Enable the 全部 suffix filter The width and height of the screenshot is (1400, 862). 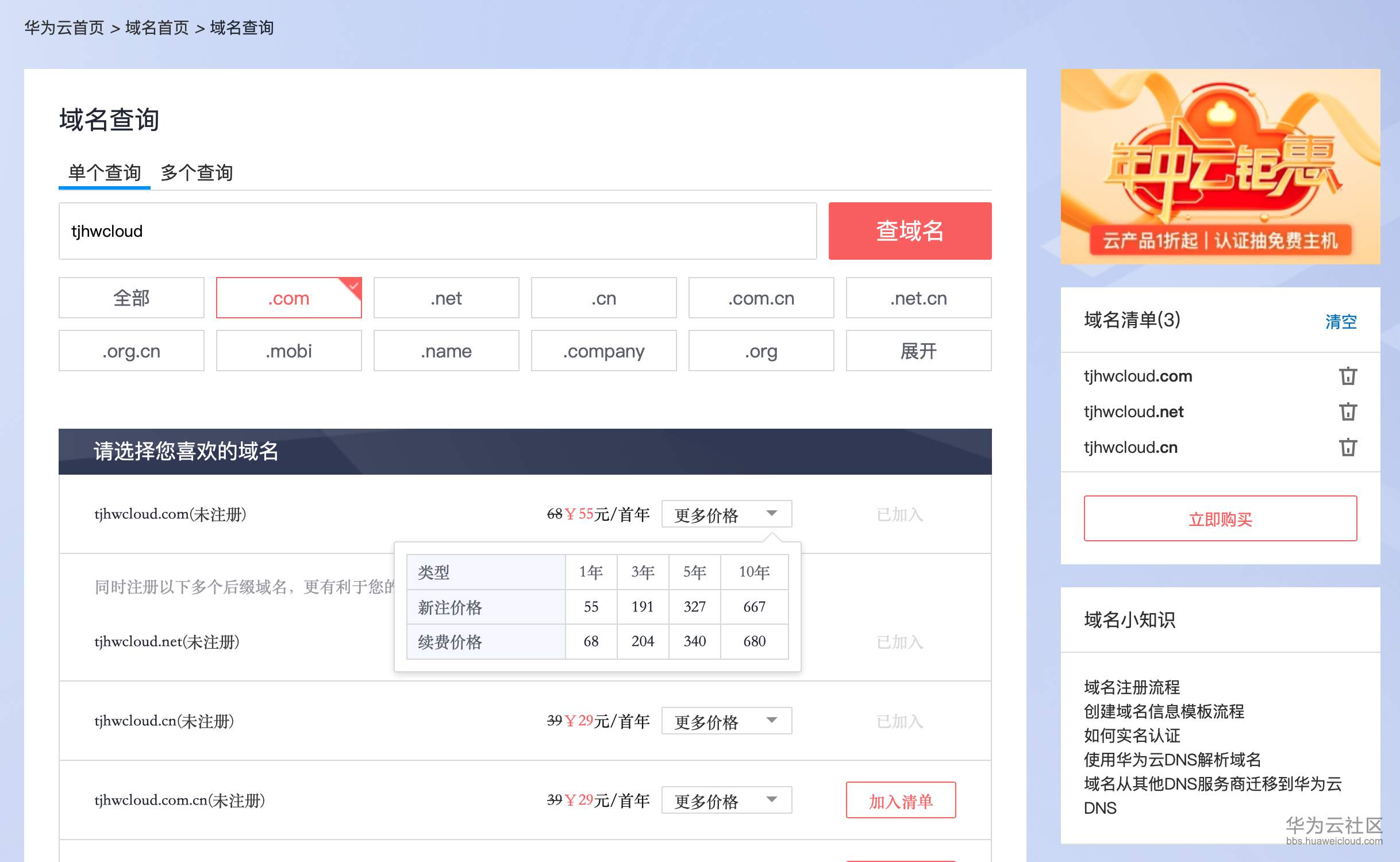pos(131,298)
